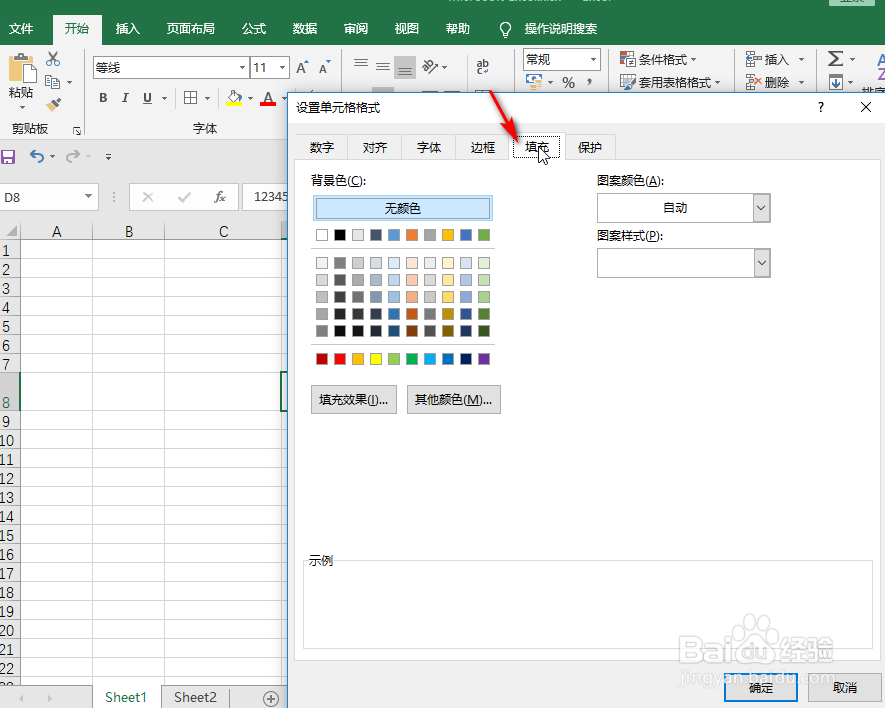This screenshot has height=708, width=885.
Task: Add a new sheet with plus button
Action: point(271,698)
